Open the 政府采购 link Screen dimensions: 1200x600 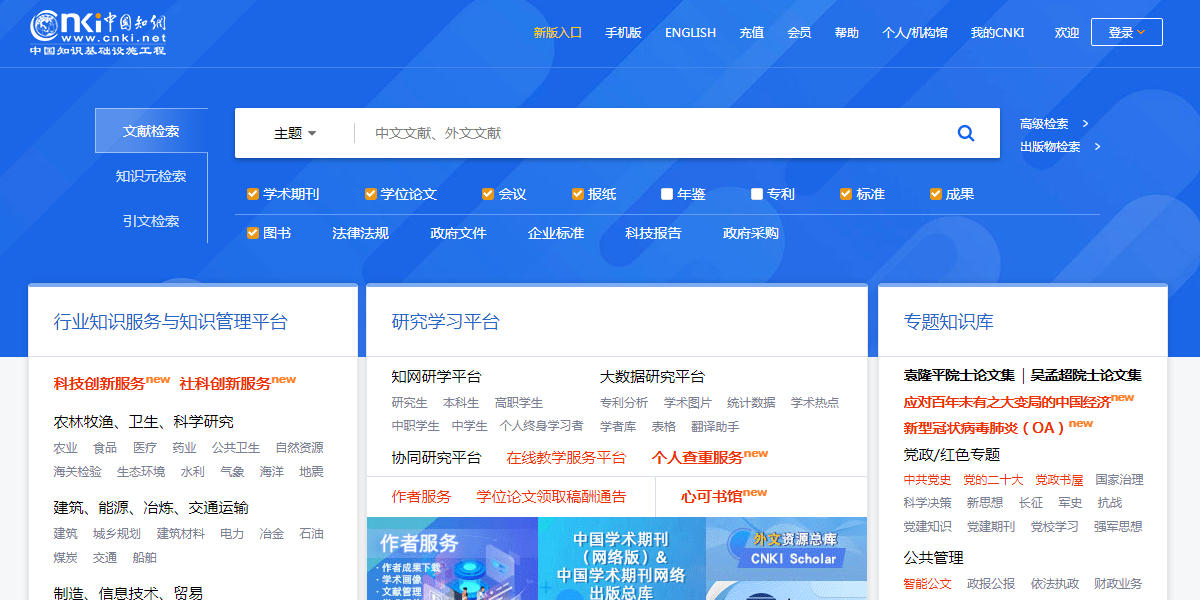coord(751,233)
